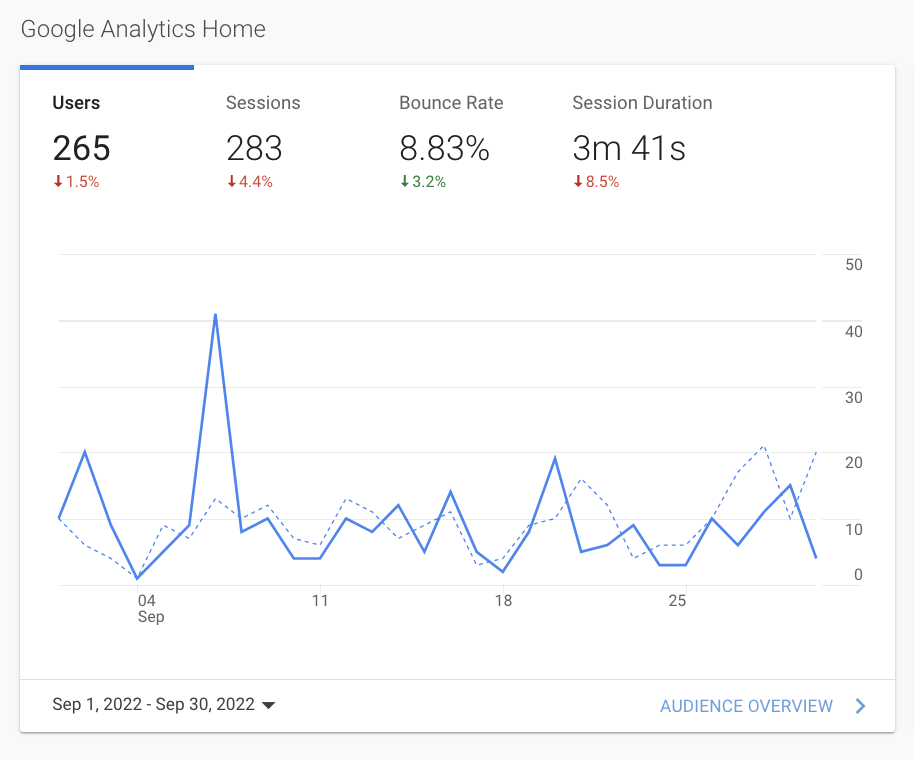Click the Bounce Rate value 8.83%
Screen dimensions: 914x760
coord(444,148)
